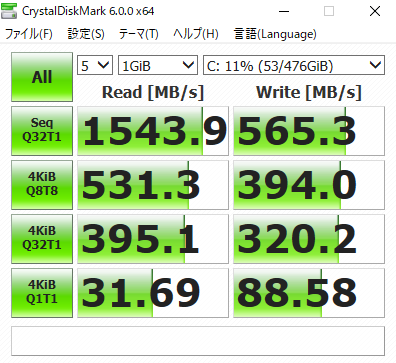Click the Seq read result 1543.9
396x363 pixels.
pos(153,131)
